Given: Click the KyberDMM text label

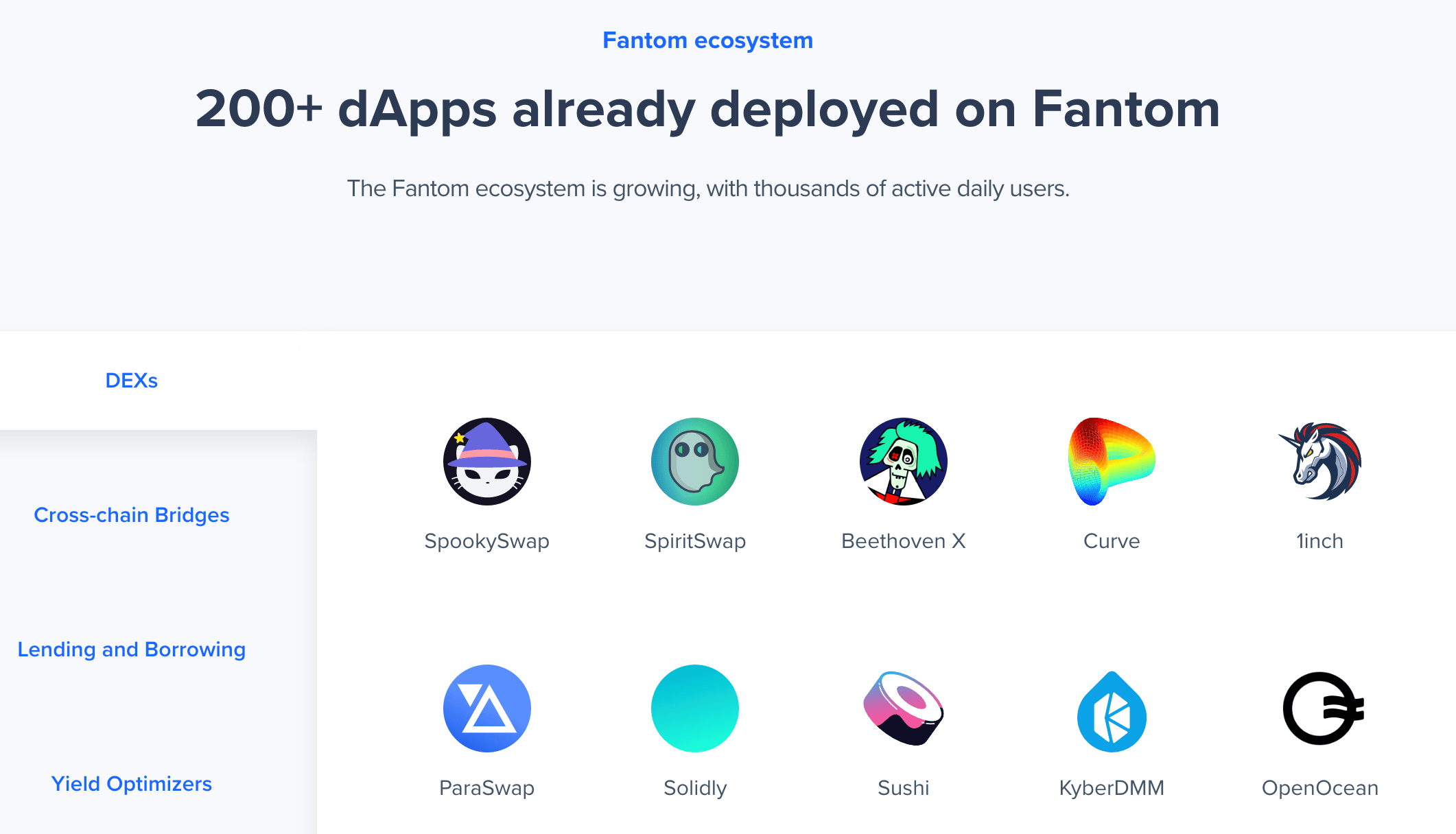Looking at the screenshot, I should coord(1112,788).
